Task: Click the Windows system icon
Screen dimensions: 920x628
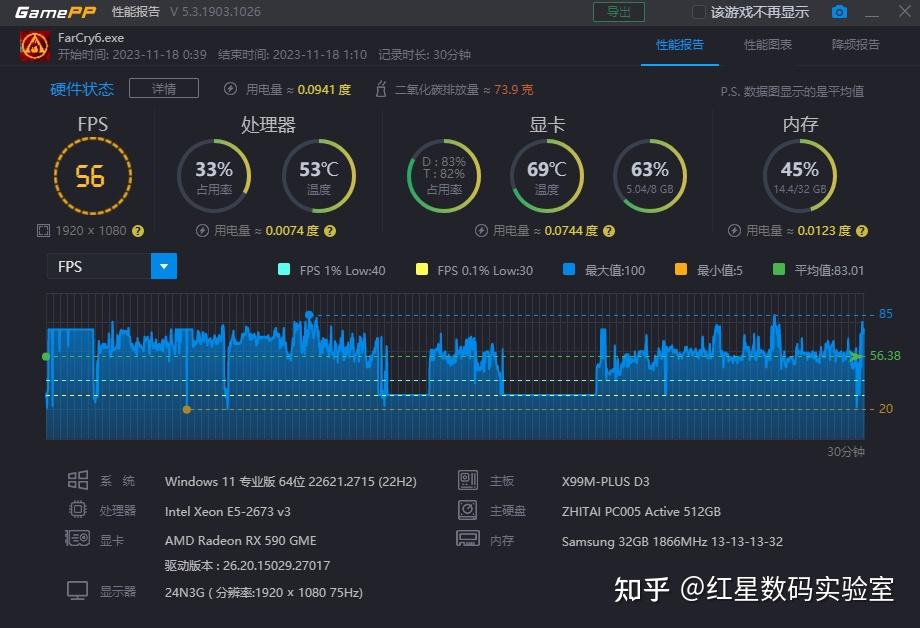Action: tap(77, 480)
